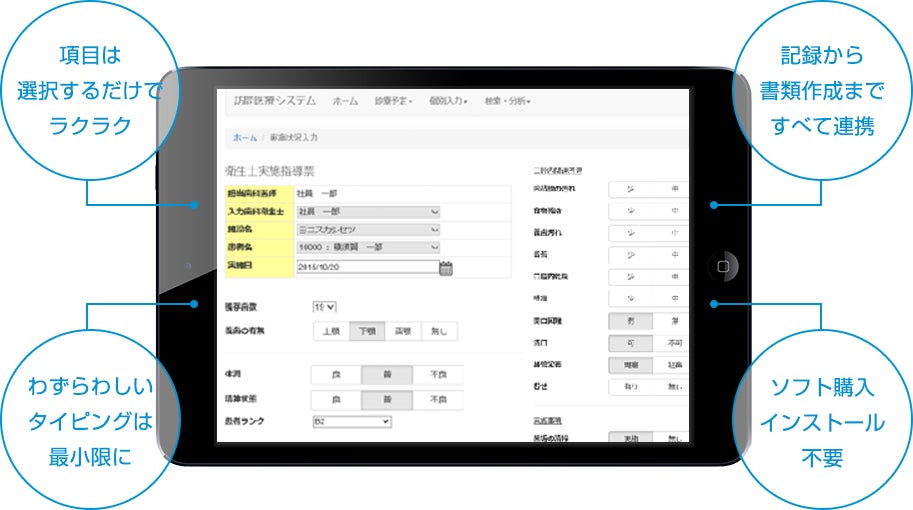The width and height of the screenshot is (913, 510).
Task: Set 体調 to 良
Action: [335, 375]
